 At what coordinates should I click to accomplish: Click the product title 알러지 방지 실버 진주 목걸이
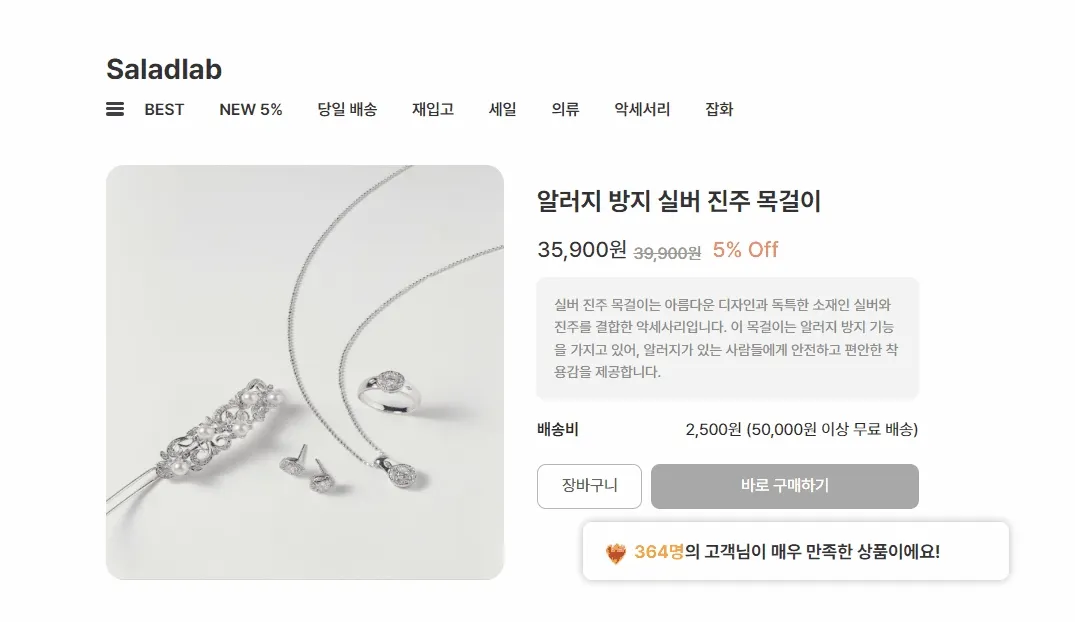679,201
